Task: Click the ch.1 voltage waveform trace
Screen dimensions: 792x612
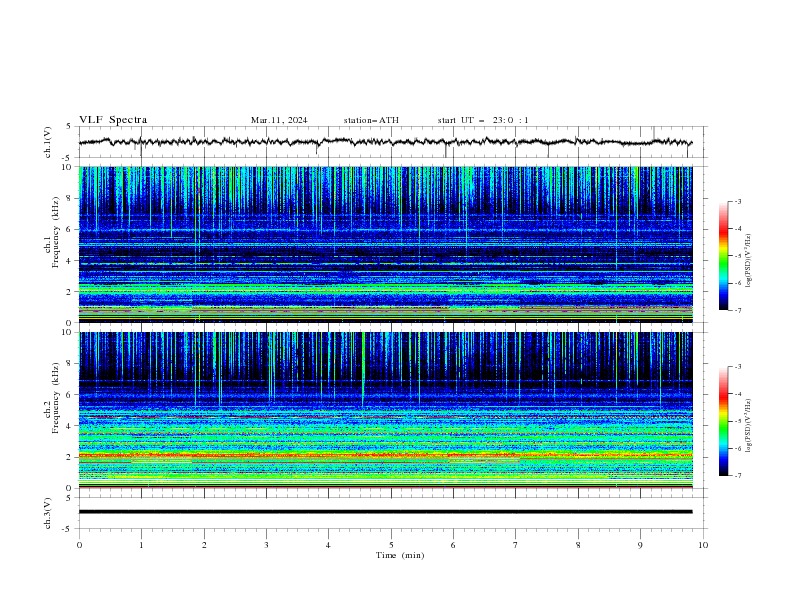Action: point(385,142)
